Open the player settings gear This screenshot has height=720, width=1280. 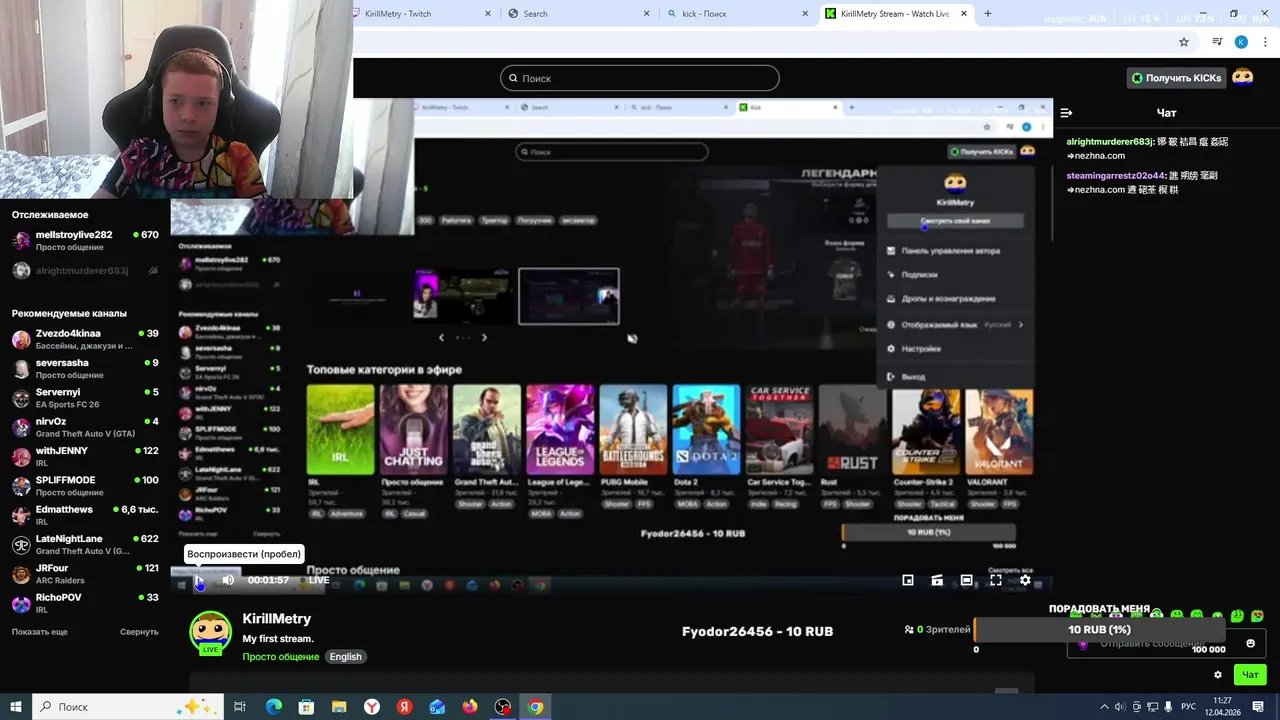pos(1025,580)
